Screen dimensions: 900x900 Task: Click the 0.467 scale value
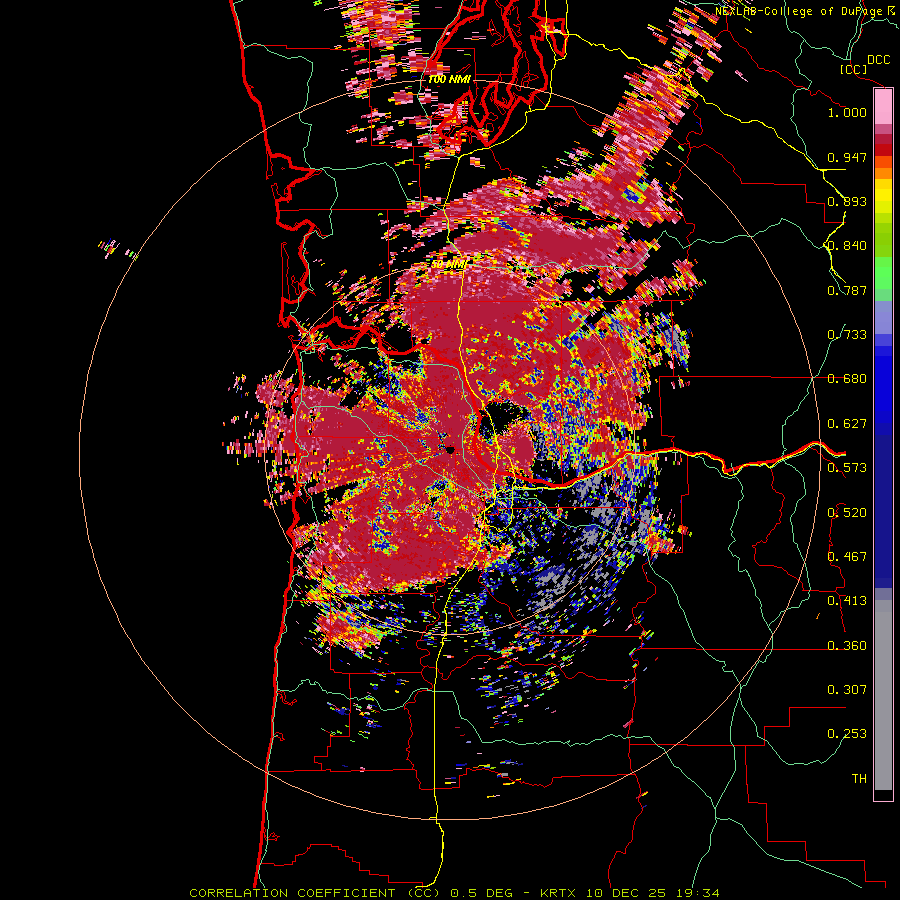(847, 557)
